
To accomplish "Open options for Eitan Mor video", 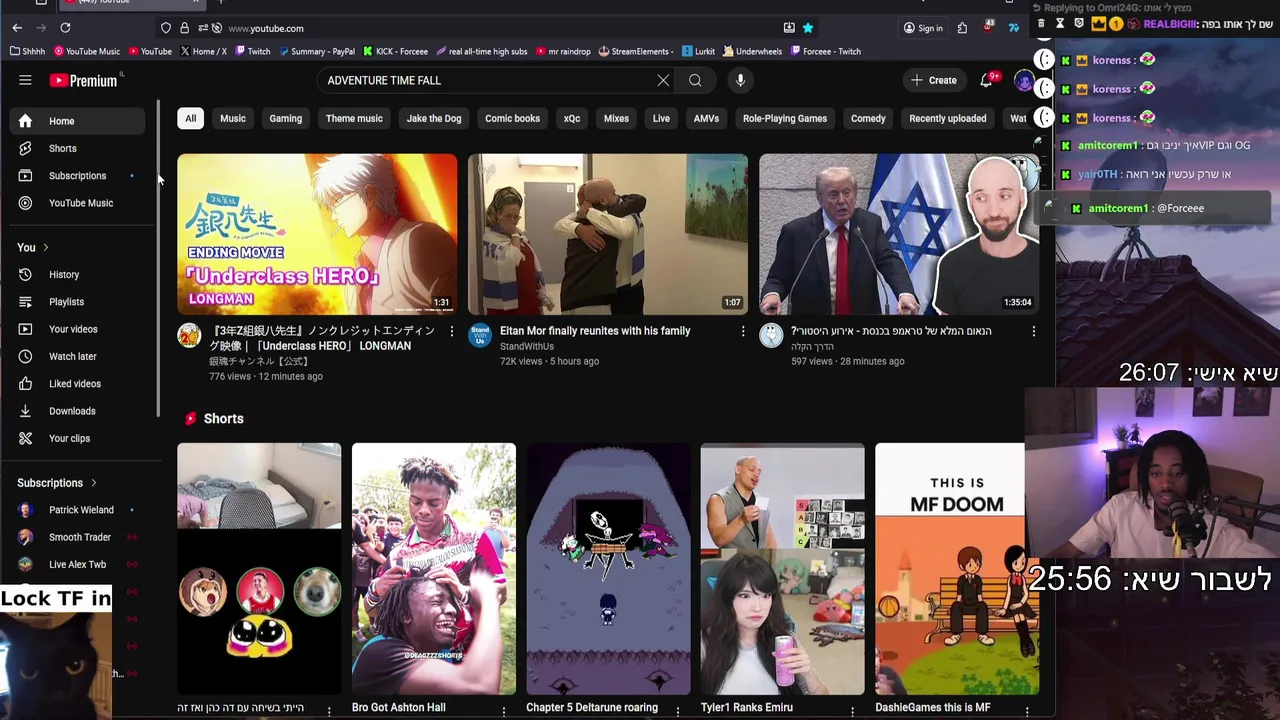I will [742, 331].
